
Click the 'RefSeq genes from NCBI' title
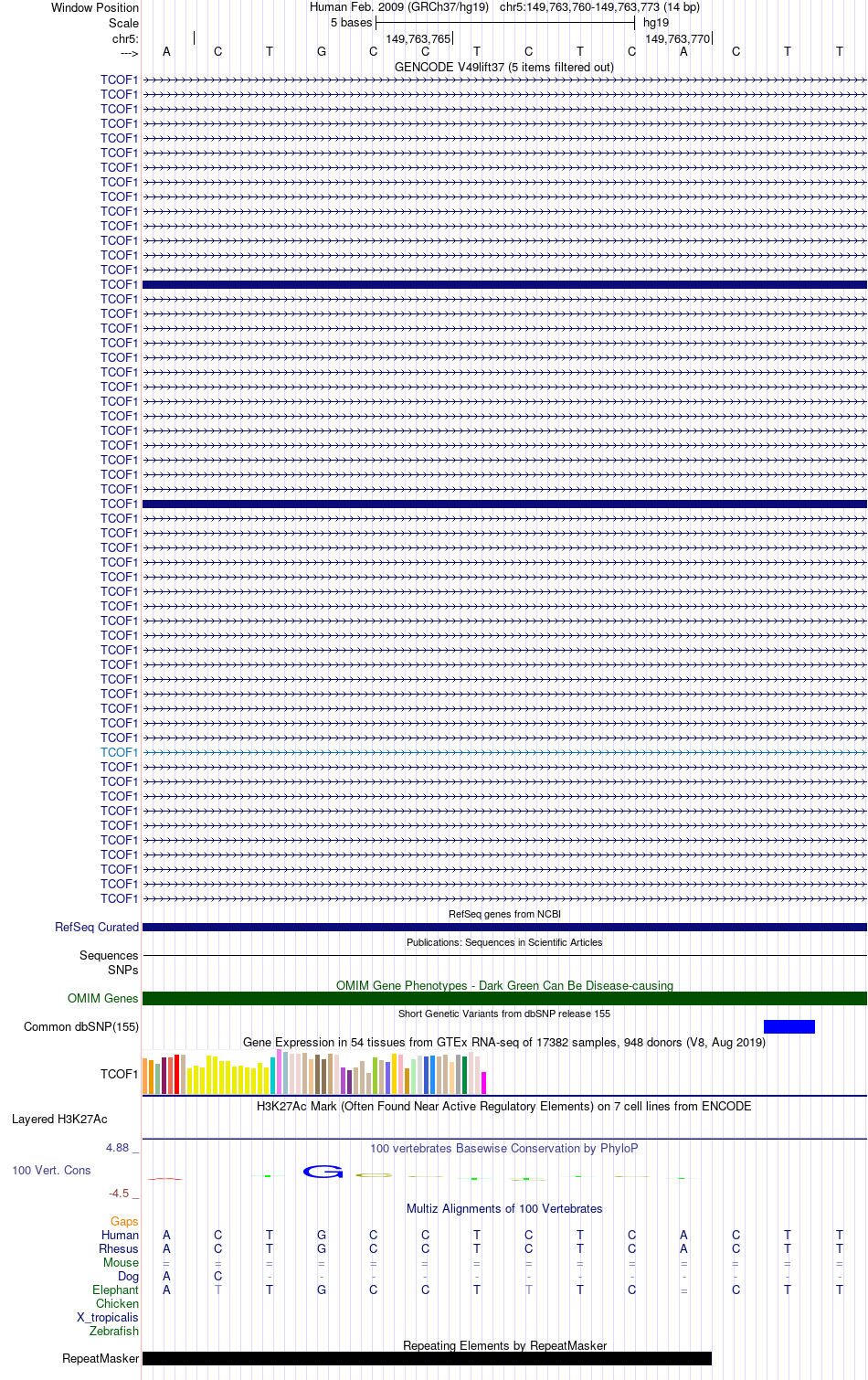[504, 914]
